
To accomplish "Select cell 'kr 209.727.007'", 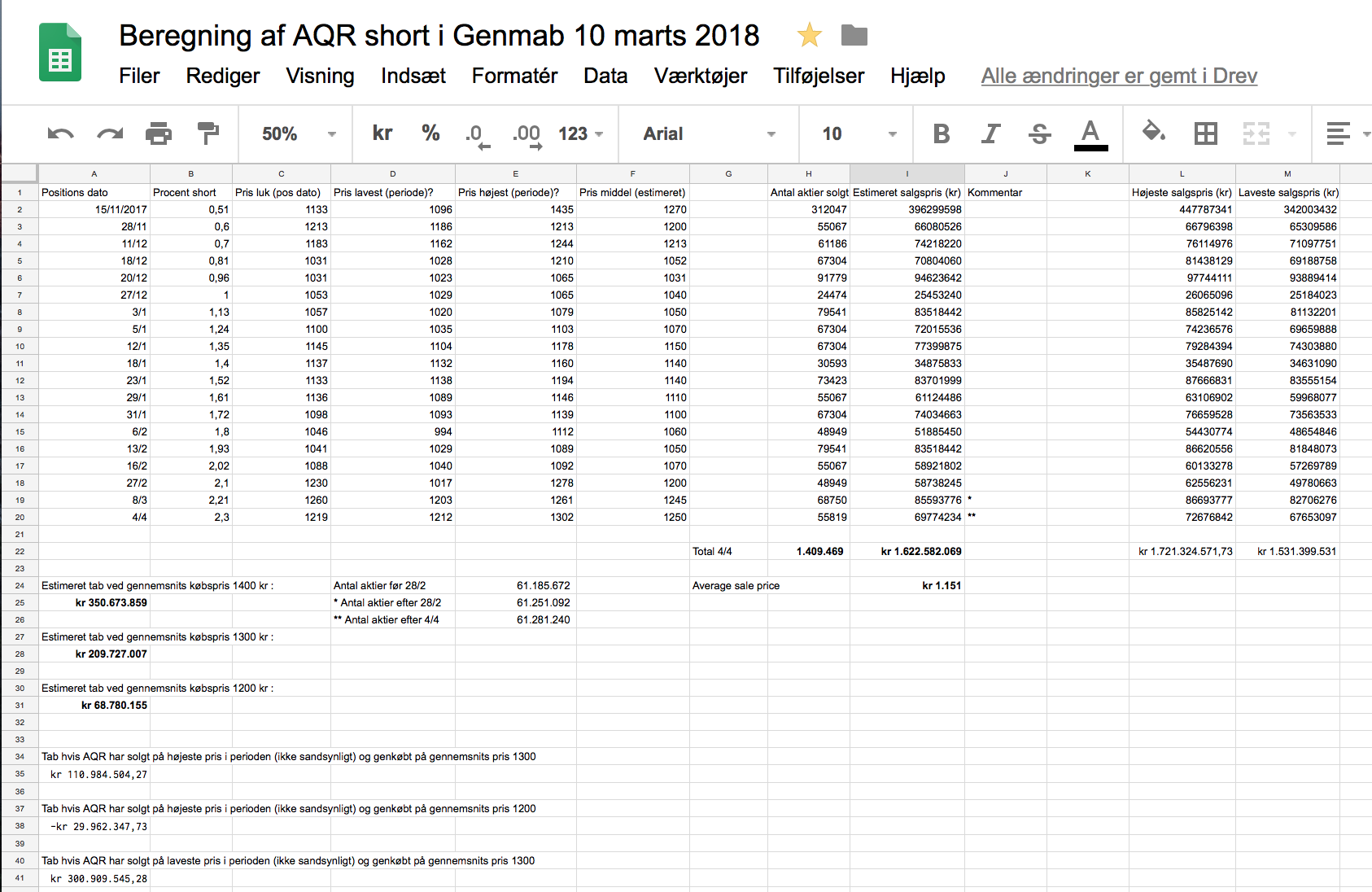I will coord(94,654).
